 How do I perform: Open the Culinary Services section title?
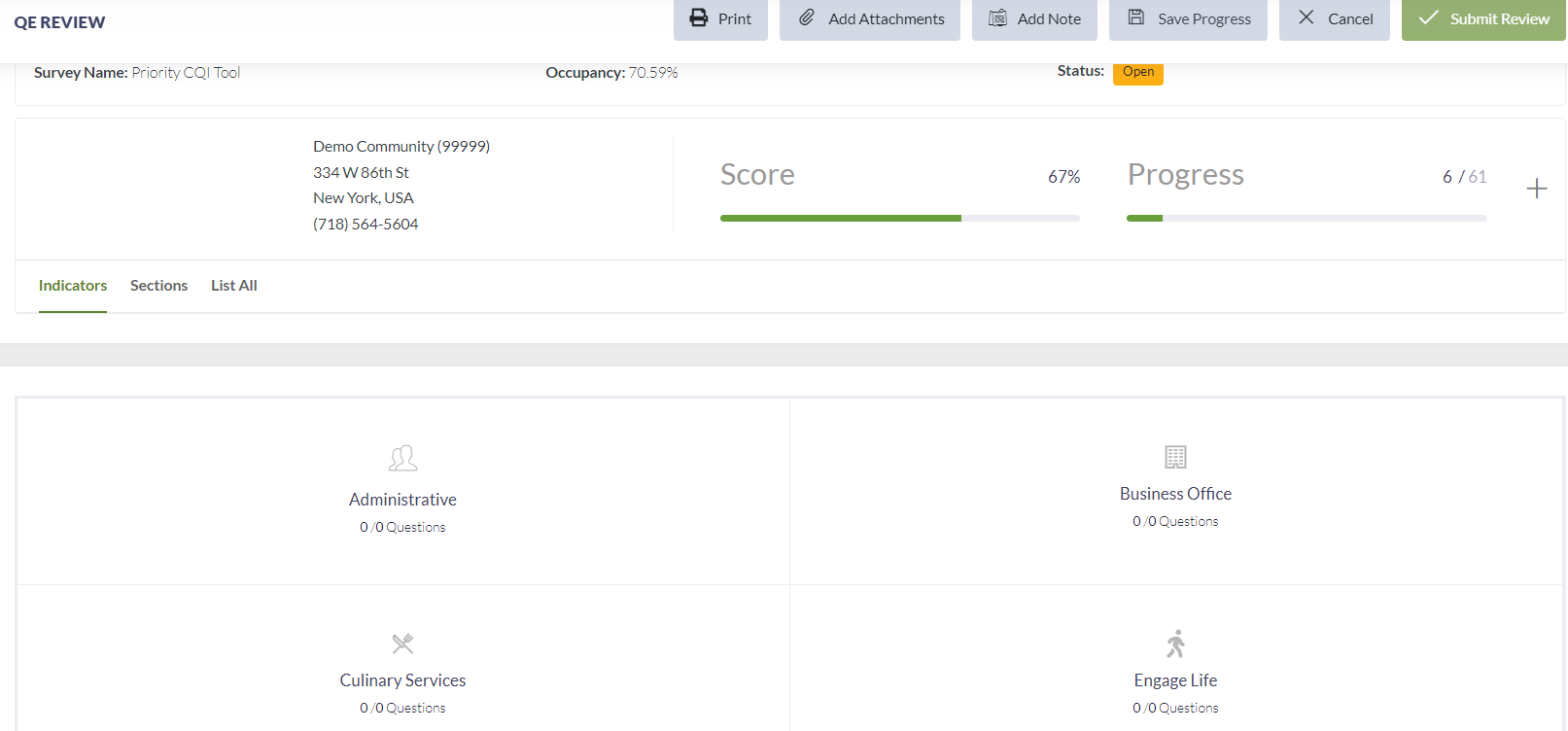tap(402, 680)
